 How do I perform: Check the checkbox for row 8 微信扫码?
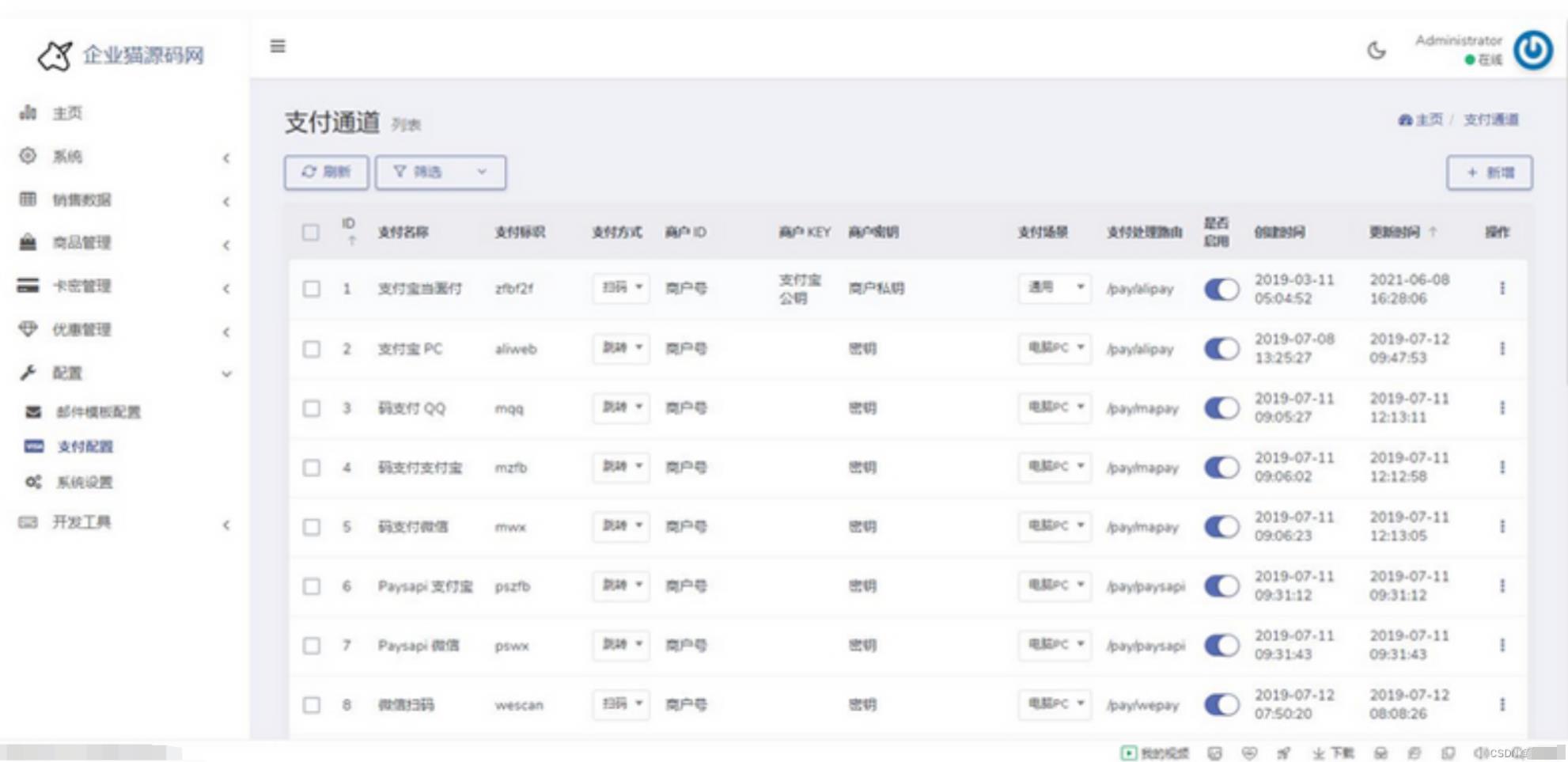coord(312,705)
